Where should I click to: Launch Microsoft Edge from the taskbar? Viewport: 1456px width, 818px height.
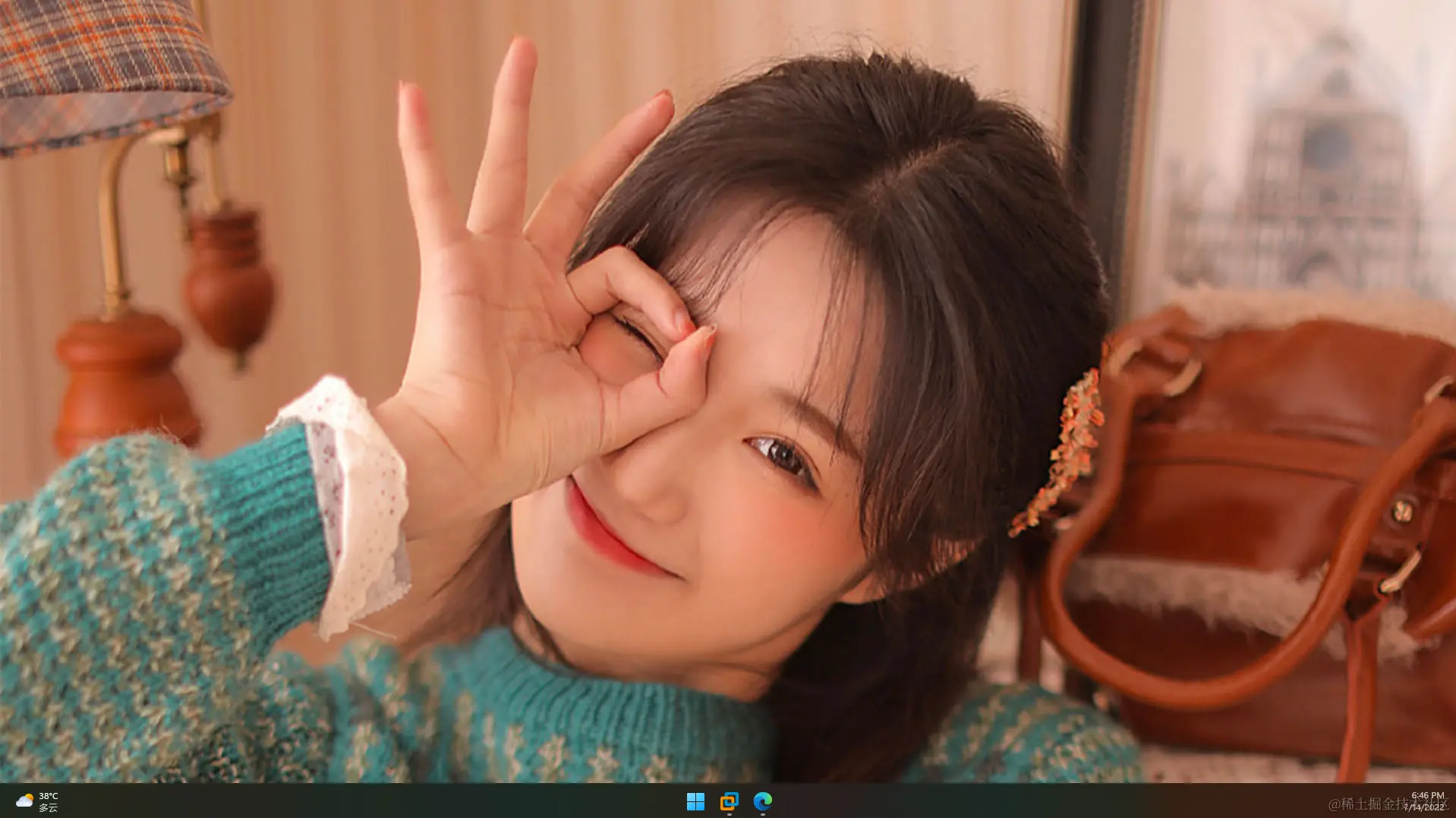(762, 801)
